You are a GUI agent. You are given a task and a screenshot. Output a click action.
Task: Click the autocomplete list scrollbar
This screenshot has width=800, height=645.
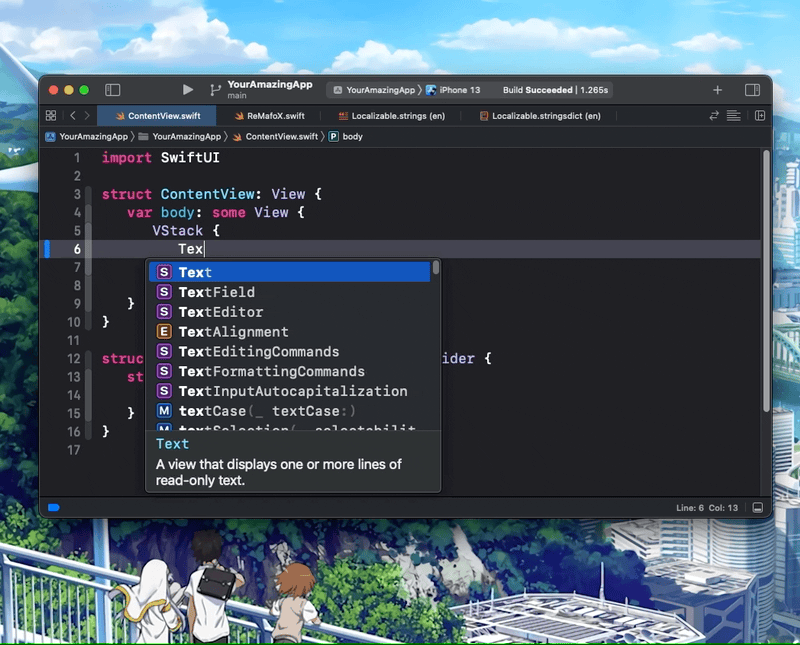coord(436,269)
